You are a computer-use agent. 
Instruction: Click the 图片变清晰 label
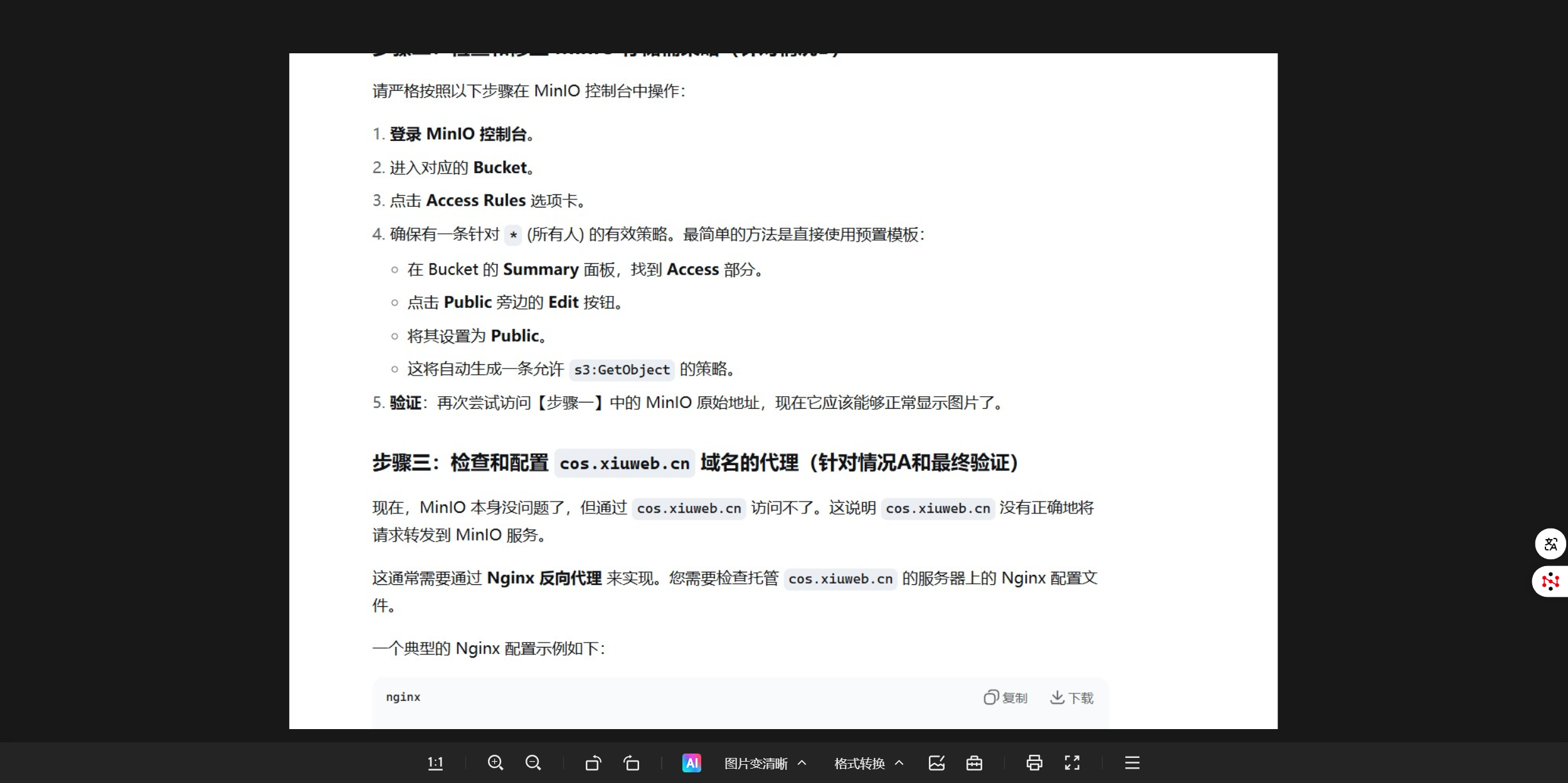(756, 764)
